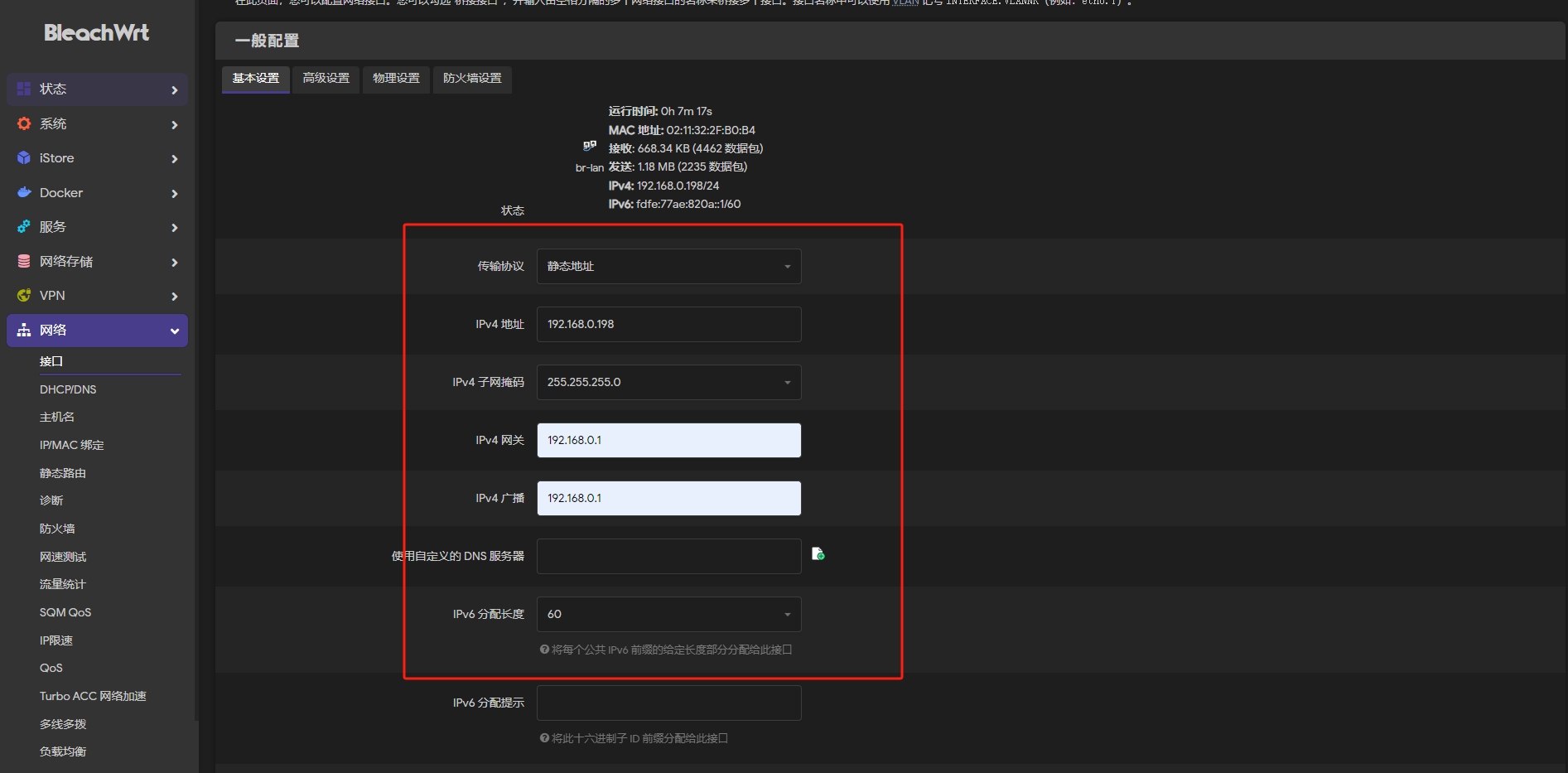
Task: Click the IPv4 网关 input field
Action: pyautogui.click(x=668, y=440)
